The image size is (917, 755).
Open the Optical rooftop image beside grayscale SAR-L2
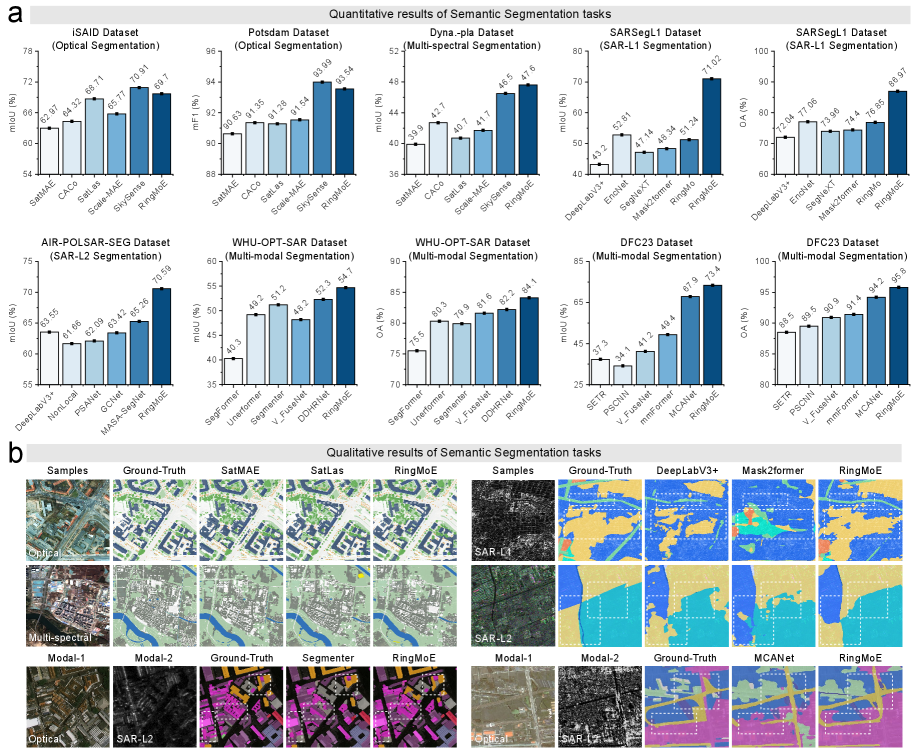68,706
